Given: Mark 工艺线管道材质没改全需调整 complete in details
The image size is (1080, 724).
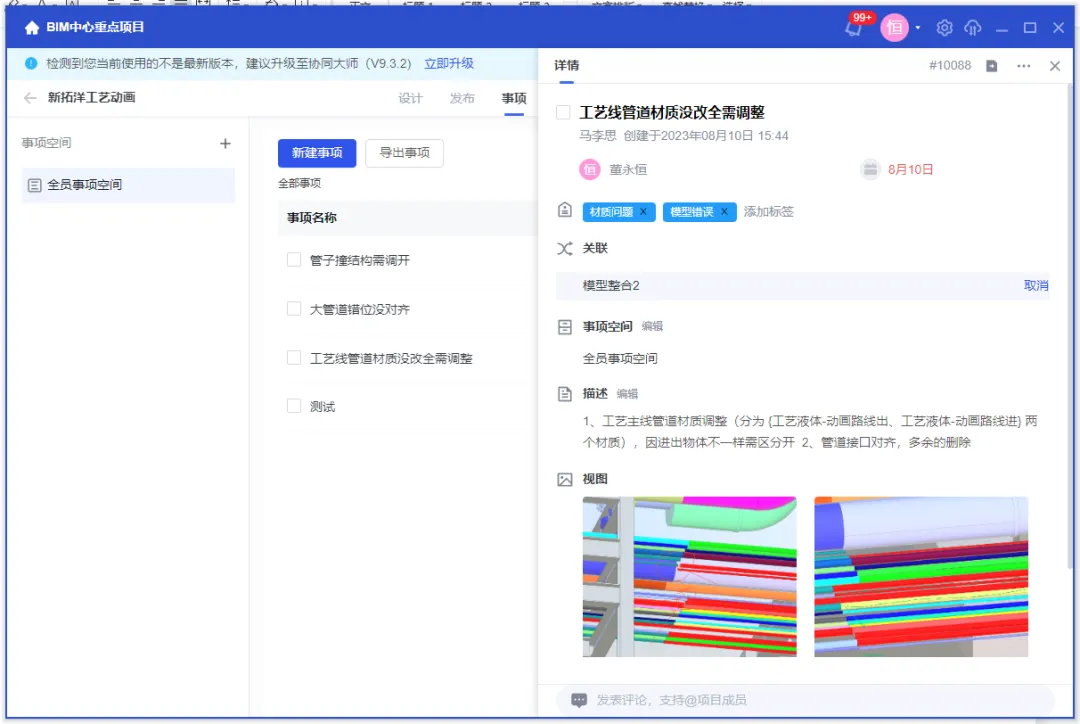Looking at the screenshot, I should pyautogui.click(x=564, y=113).
